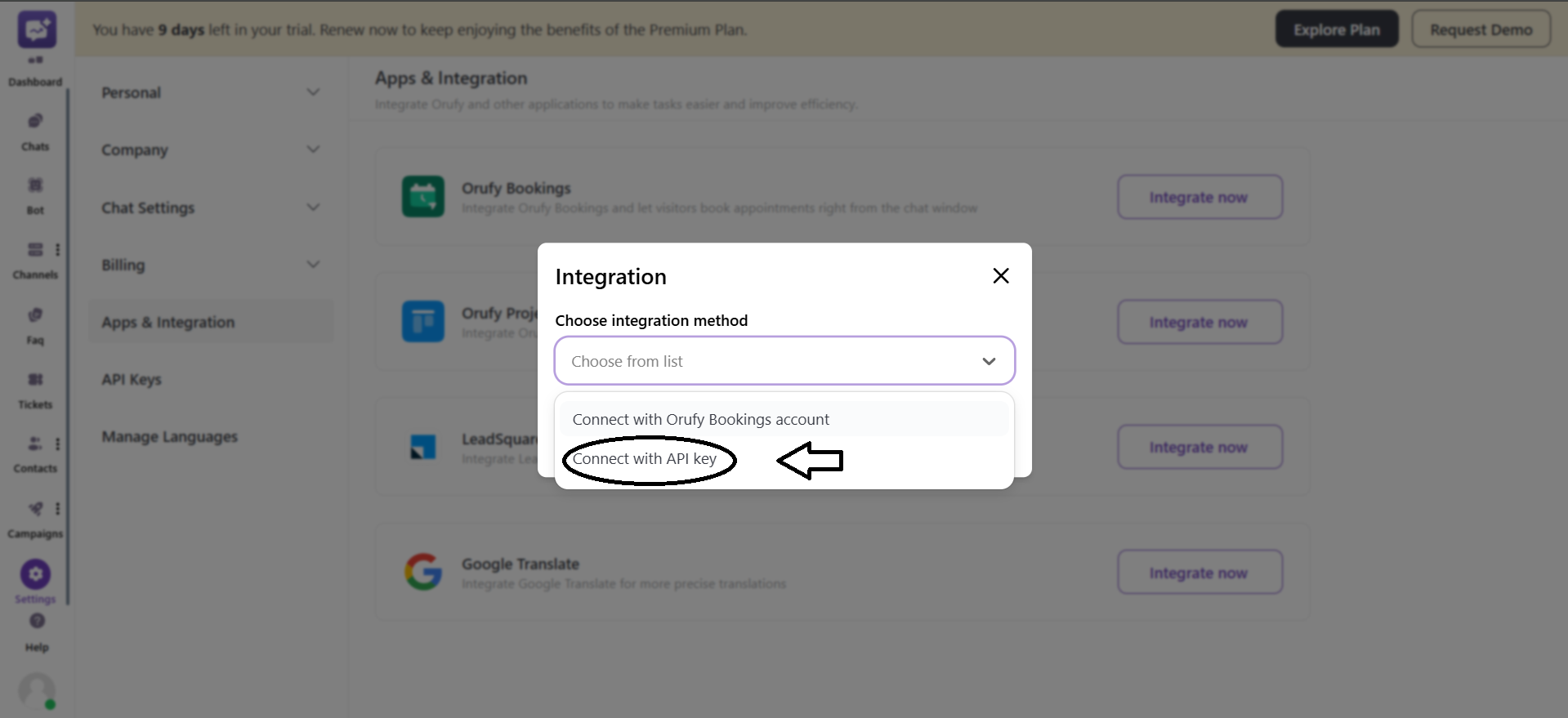The height and width of the screenshot is (718, 1568).
Task: Integrate now for Google Translate
Action: coord(1199,573)
